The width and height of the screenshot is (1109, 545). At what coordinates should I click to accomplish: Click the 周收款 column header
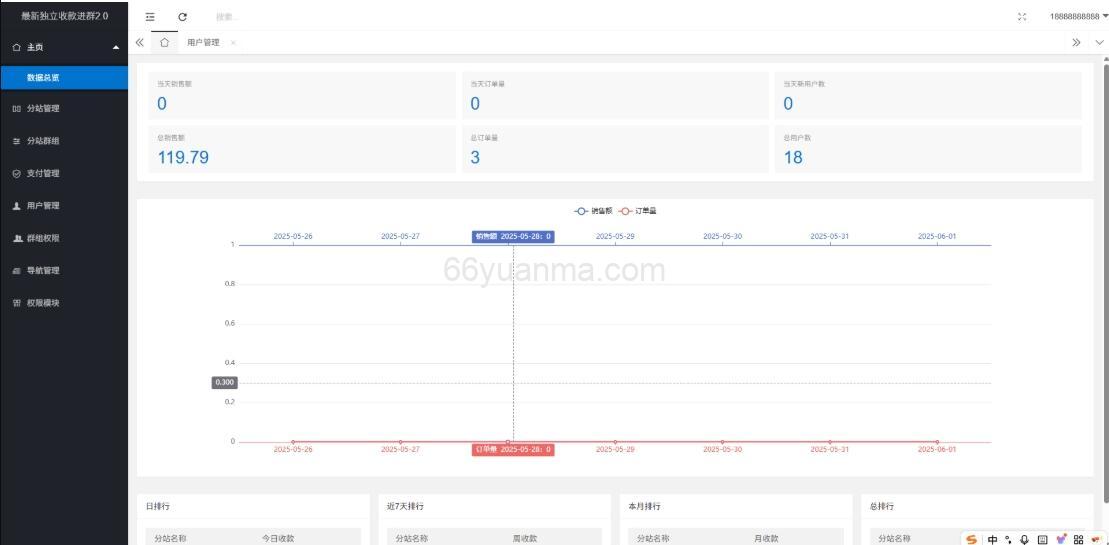(525, 539)
